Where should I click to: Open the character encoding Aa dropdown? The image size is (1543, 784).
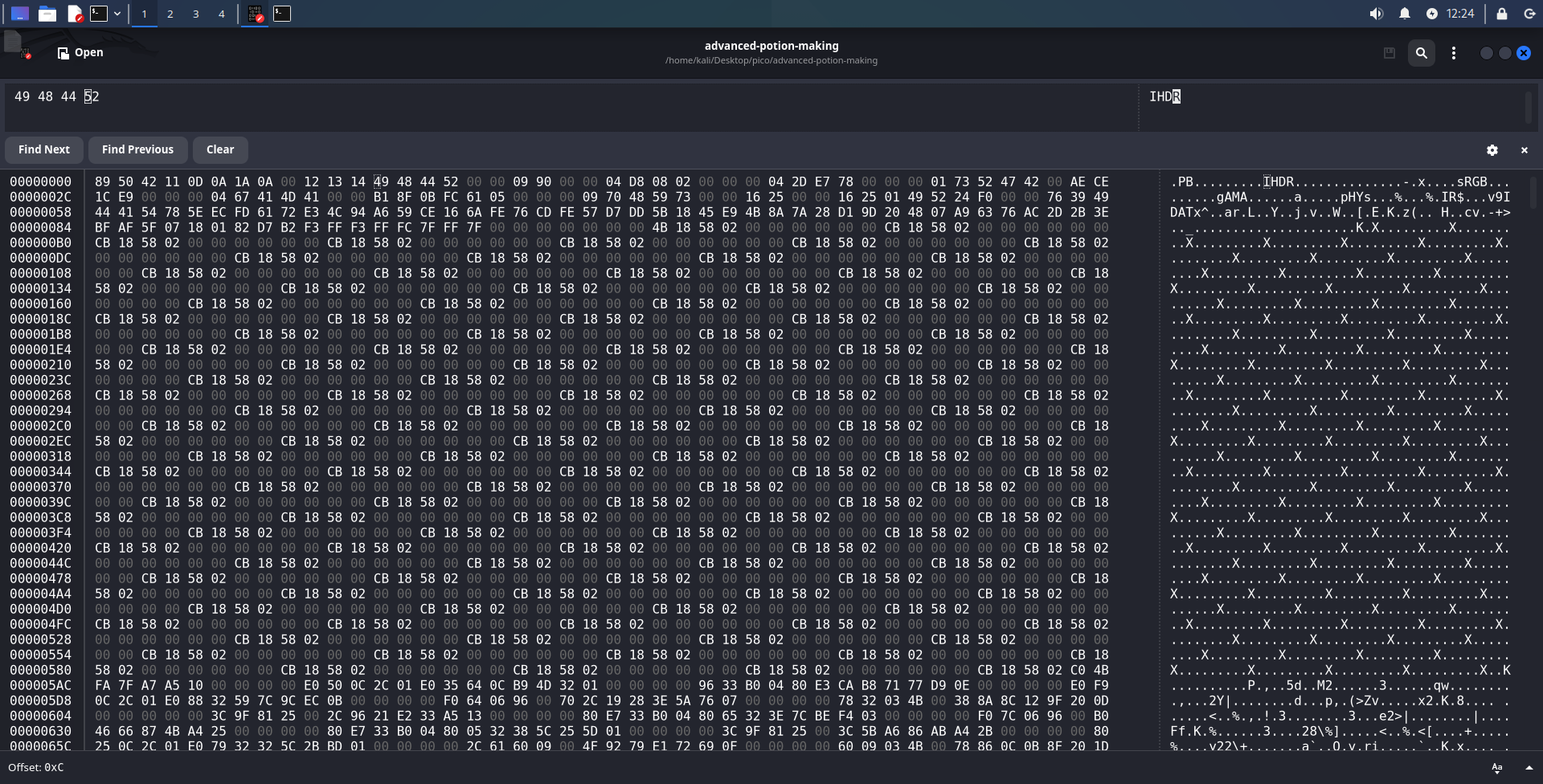pos(1496,768)
